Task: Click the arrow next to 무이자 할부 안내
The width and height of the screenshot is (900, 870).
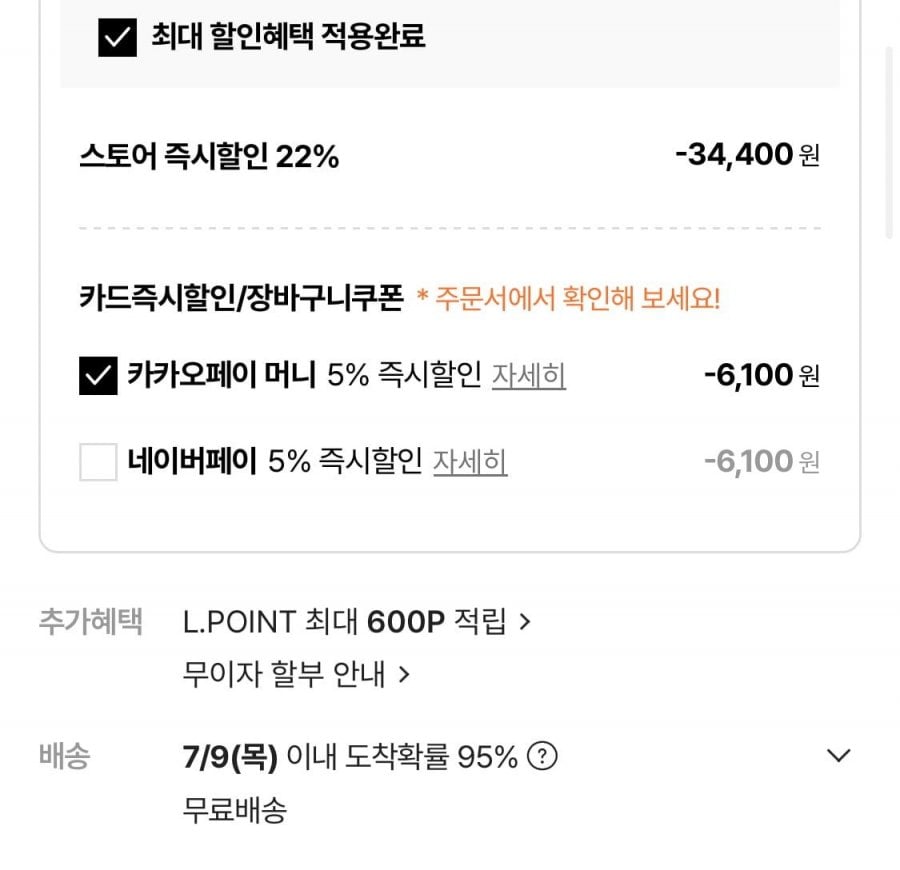Action: point(404,674)
